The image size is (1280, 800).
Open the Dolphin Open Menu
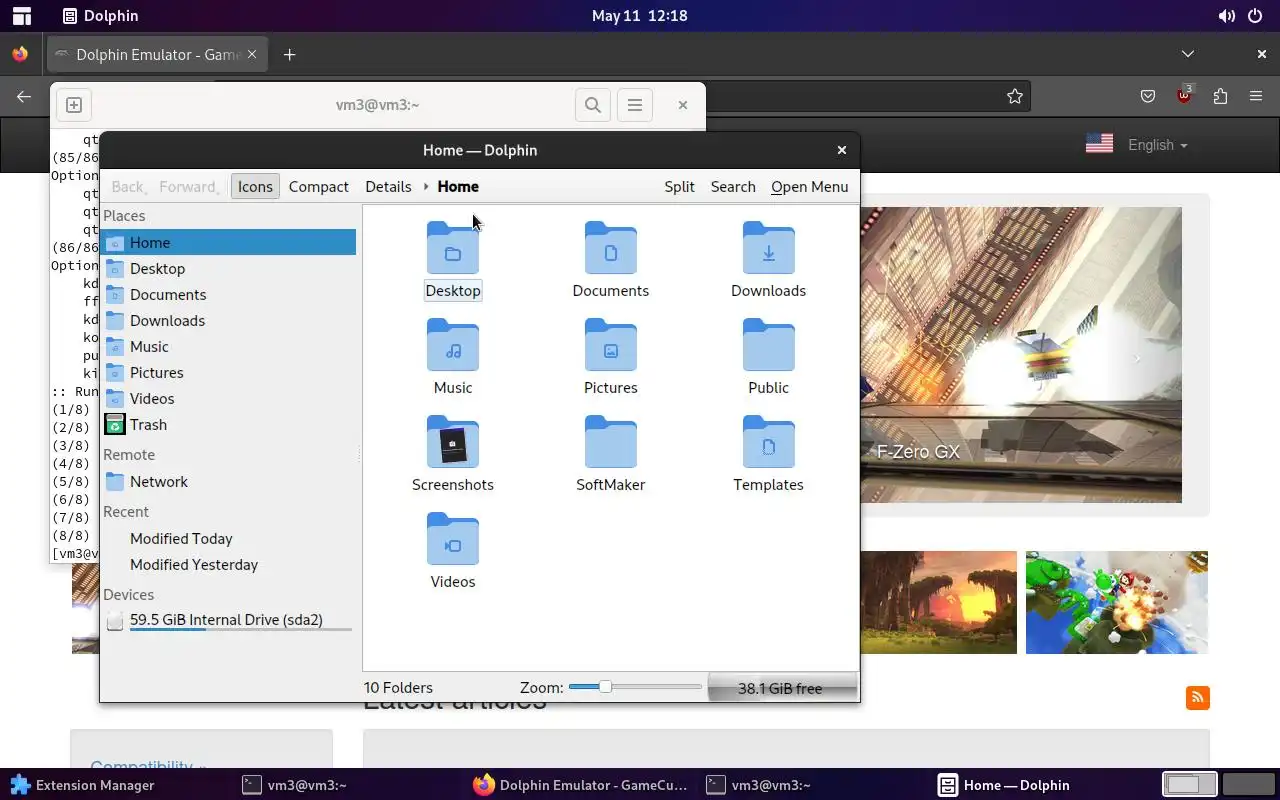click(x=809, y=186)
